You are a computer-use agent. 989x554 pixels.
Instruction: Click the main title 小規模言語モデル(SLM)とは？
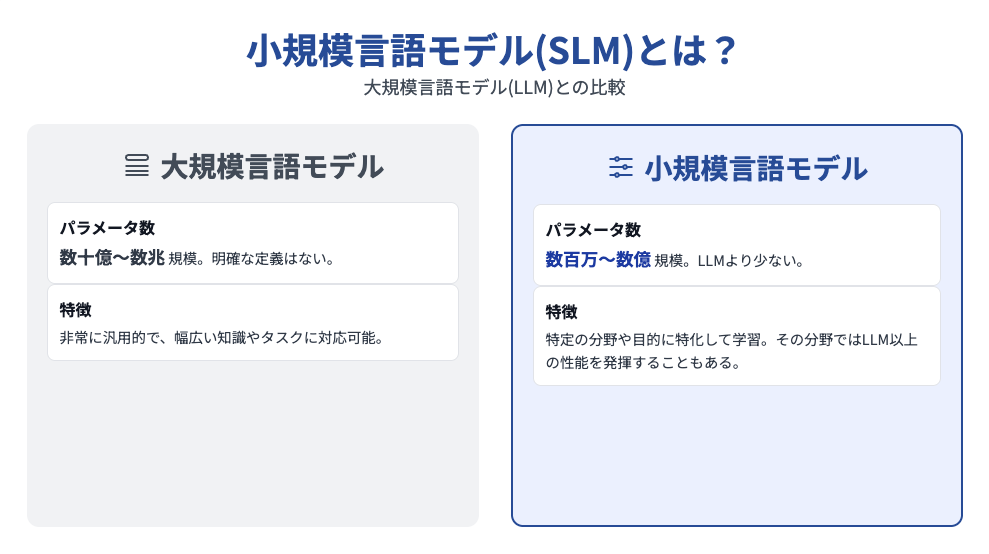pyautogui.click(x=491, y=50)
